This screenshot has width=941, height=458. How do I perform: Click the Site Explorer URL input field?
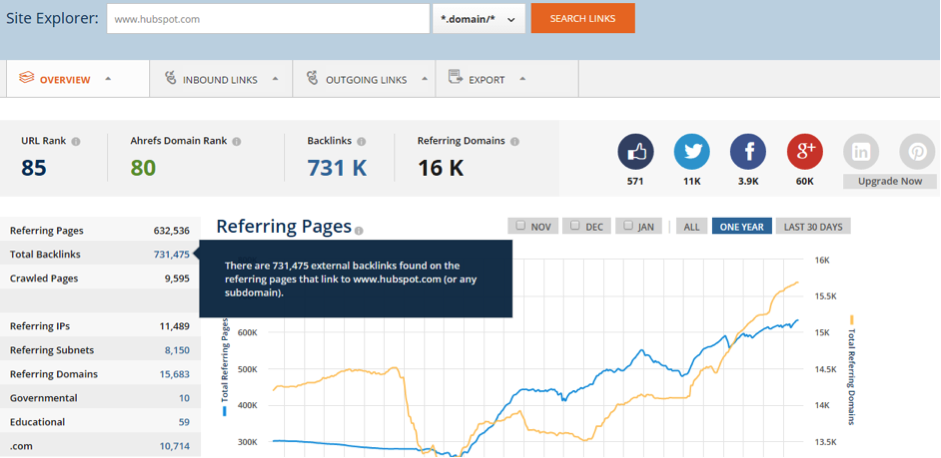point(267,19)
